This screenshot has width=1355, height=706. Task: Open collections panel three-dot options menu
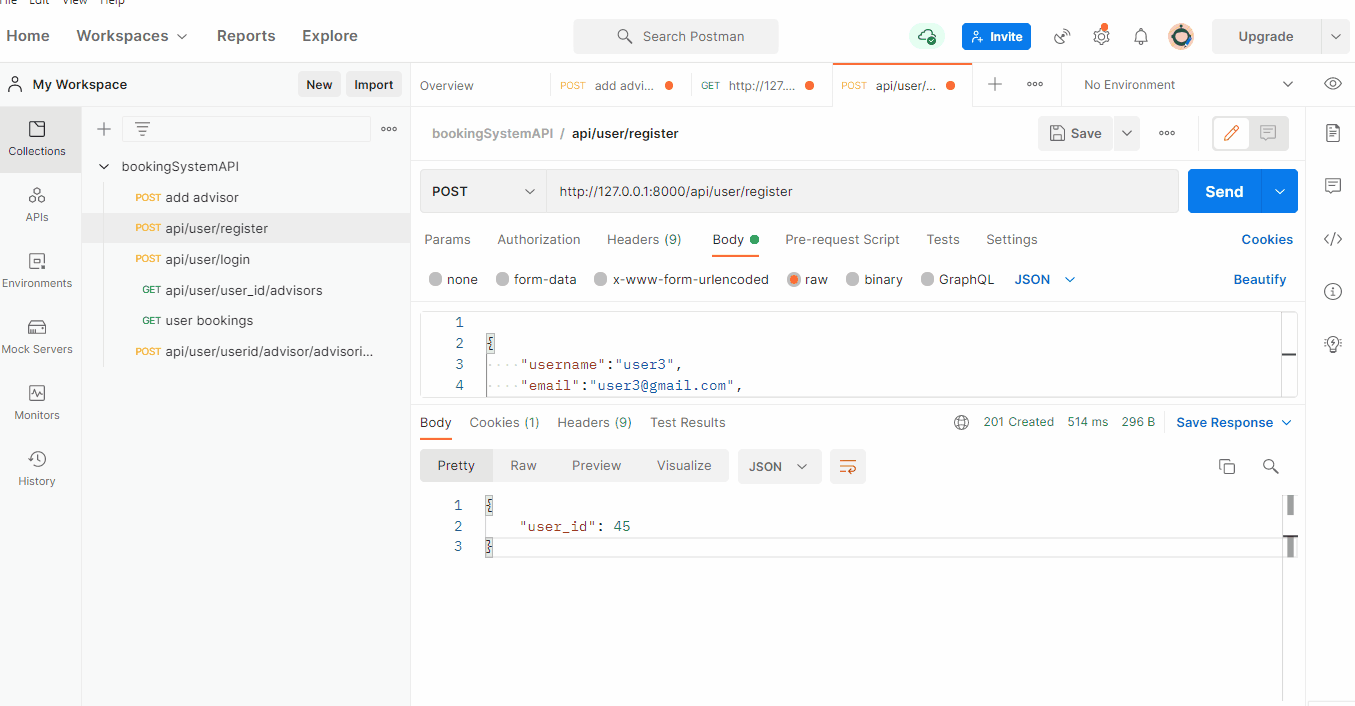389,129
